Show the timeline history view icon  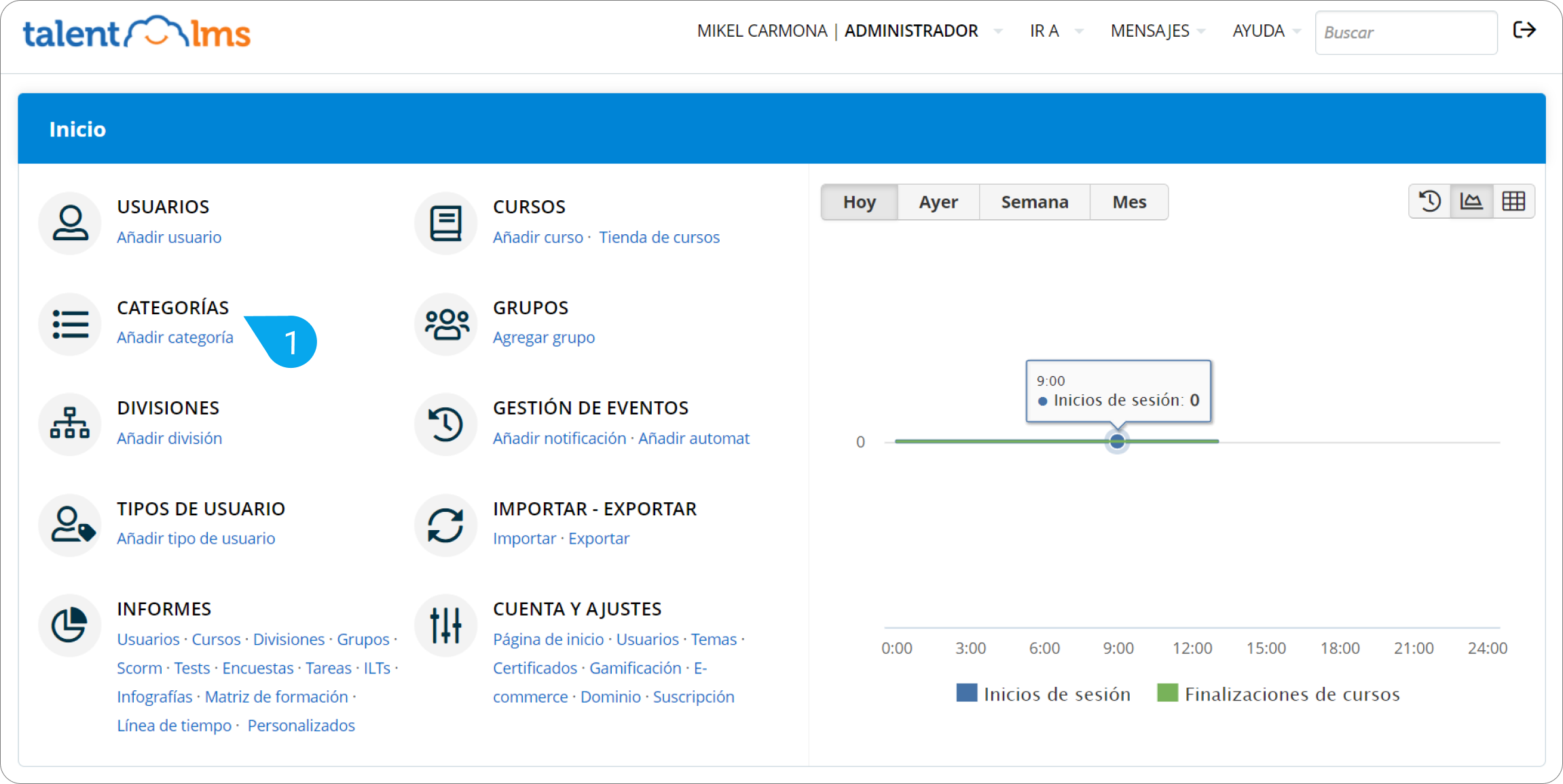point(1430,202)
